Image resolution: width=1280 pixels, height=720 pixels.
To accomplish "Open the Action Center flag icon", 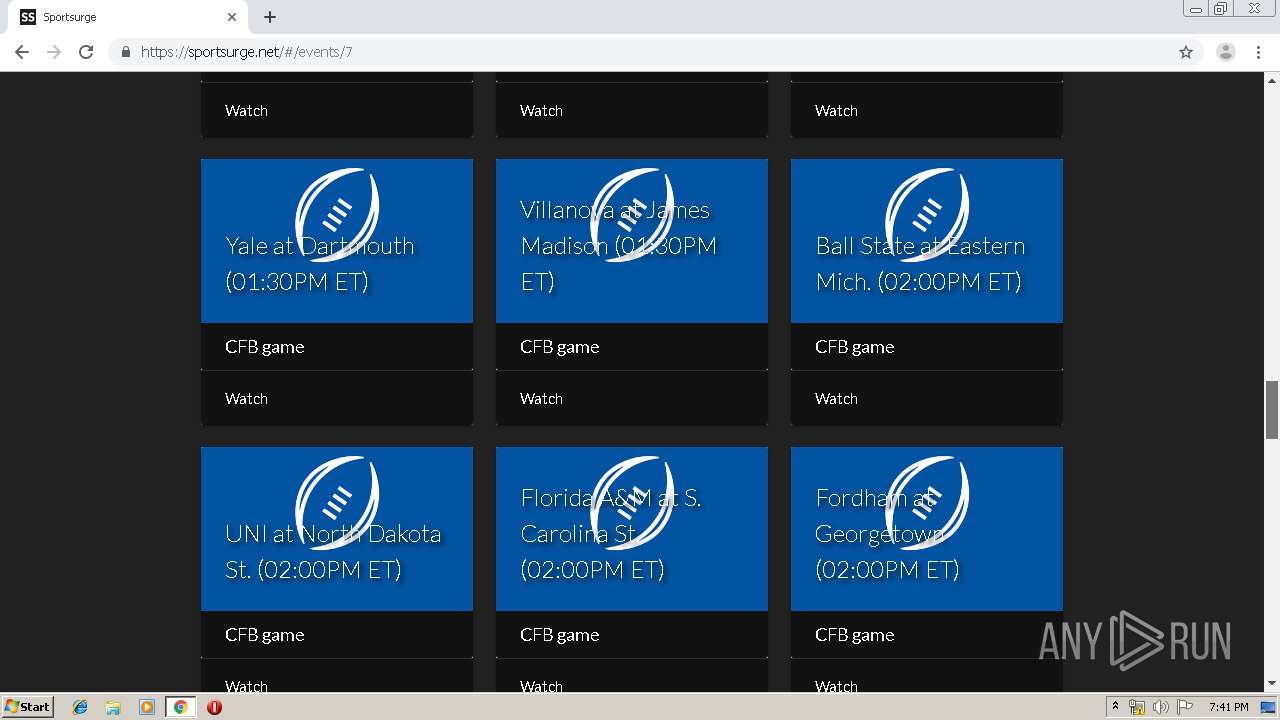I will [1185, 707].
